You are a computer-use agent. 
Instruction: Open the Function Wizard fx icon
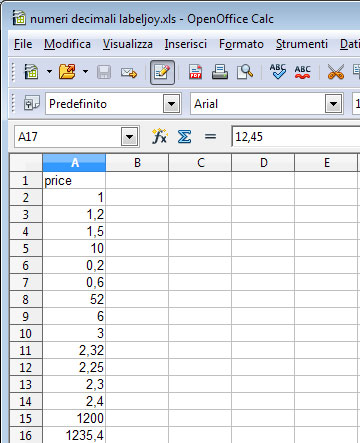point(159,136)
